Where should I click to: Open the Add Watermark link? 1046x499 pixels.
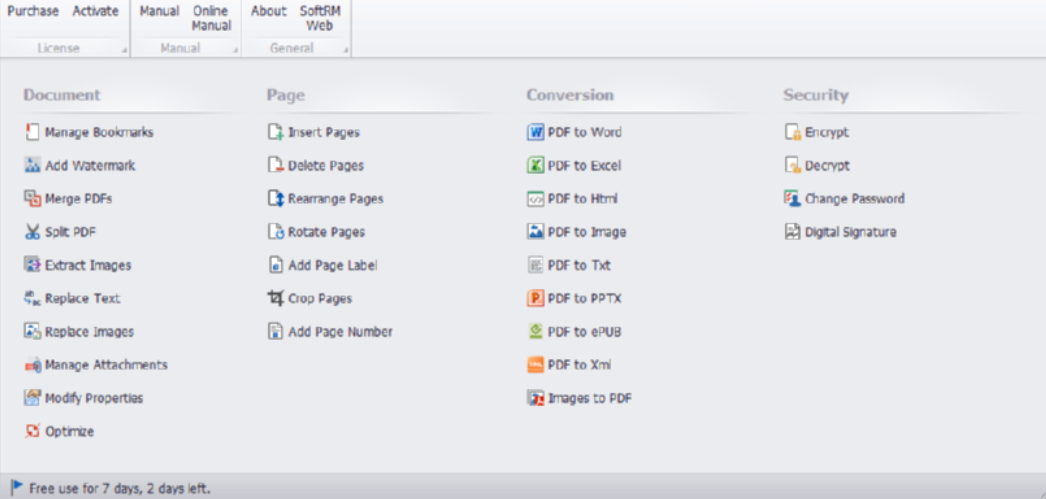[90, 165]
